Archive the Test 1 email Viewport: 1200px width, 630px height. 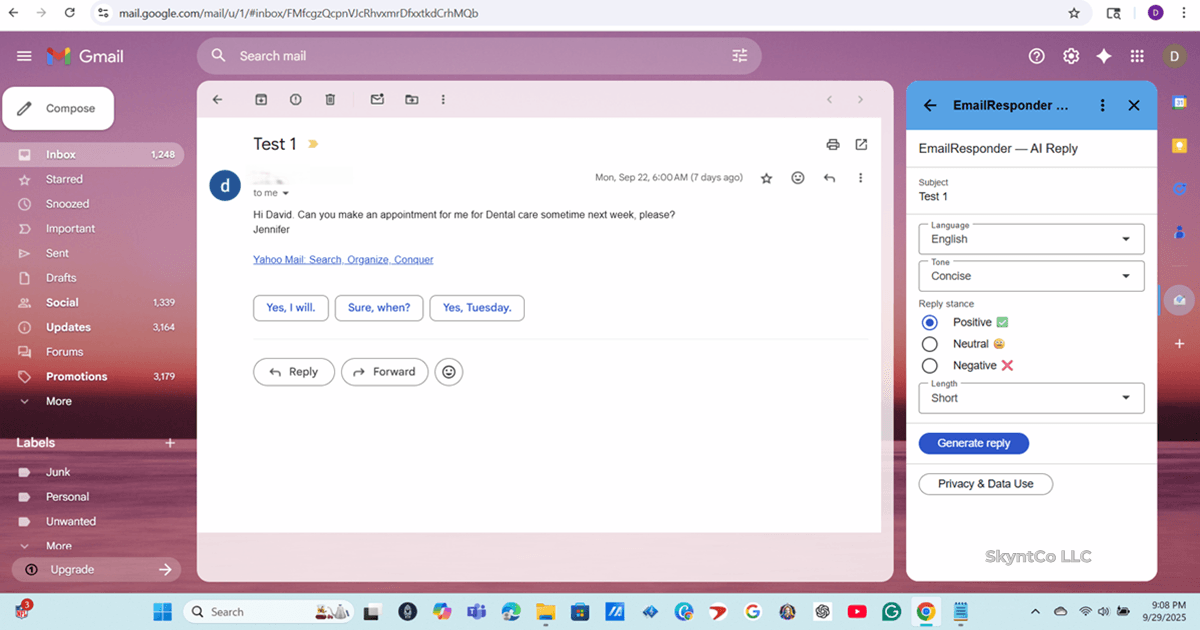261,99
